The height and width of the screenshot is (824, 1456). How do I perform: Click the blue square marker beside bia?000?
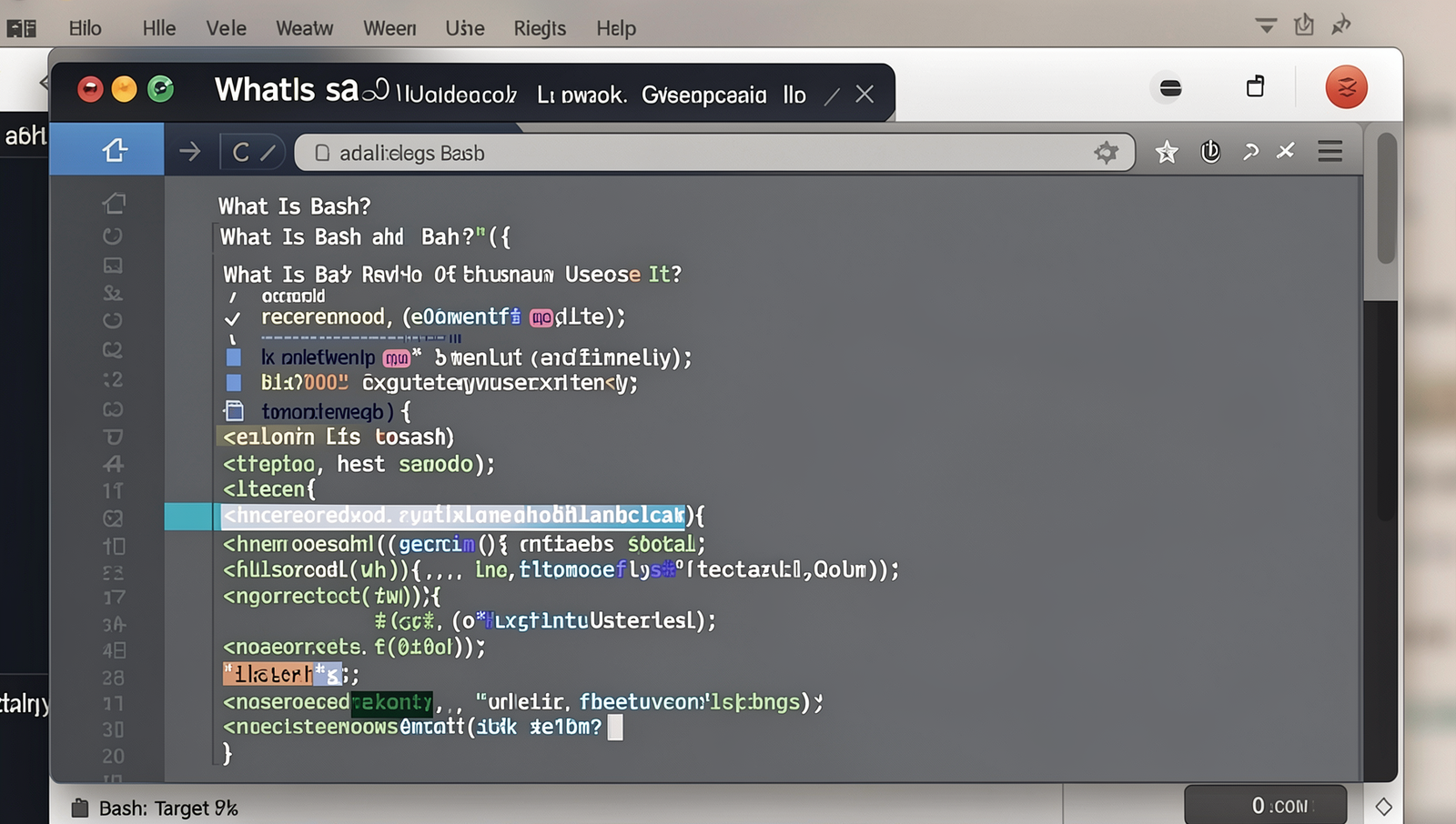234,382
